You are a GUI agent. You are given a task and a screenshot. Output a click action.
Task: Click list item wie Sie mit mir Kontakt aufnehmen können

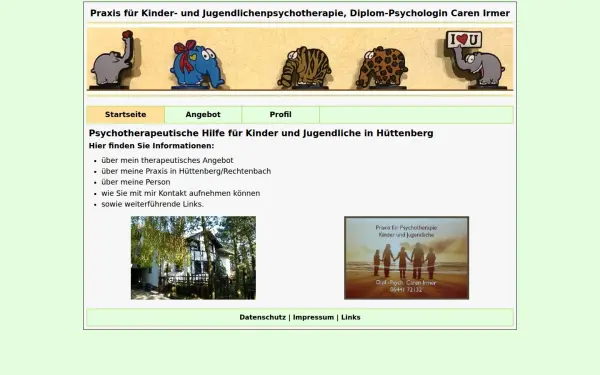pyautogui.click(x=181, y=193)
